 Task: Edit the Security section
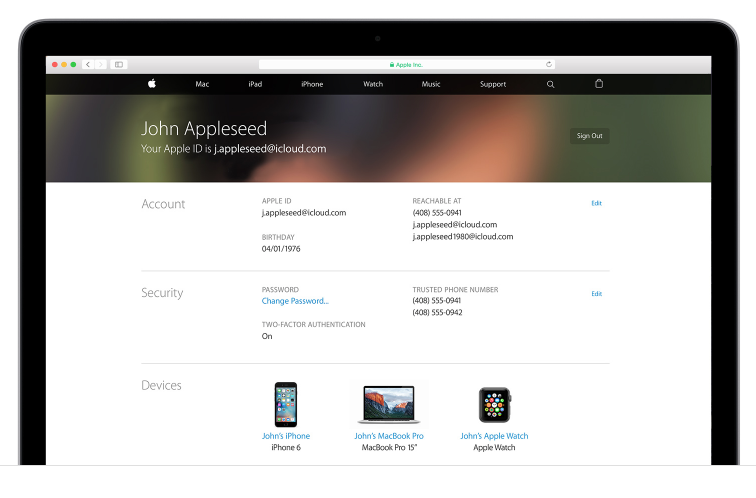pos(596,294)
